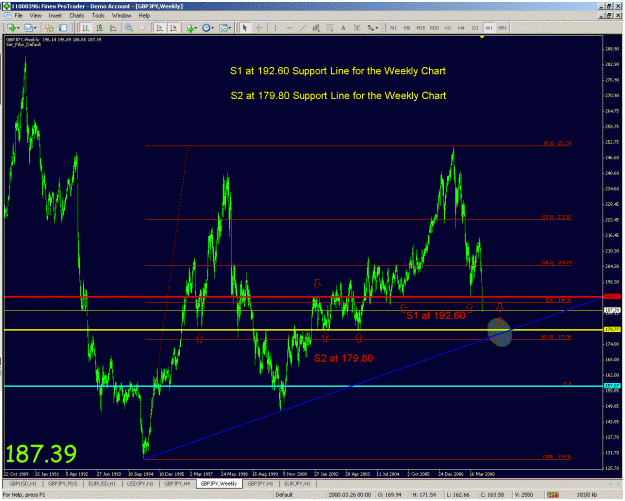Click Default profile in status bar
The image size is (625, 501).
[284, 495]
